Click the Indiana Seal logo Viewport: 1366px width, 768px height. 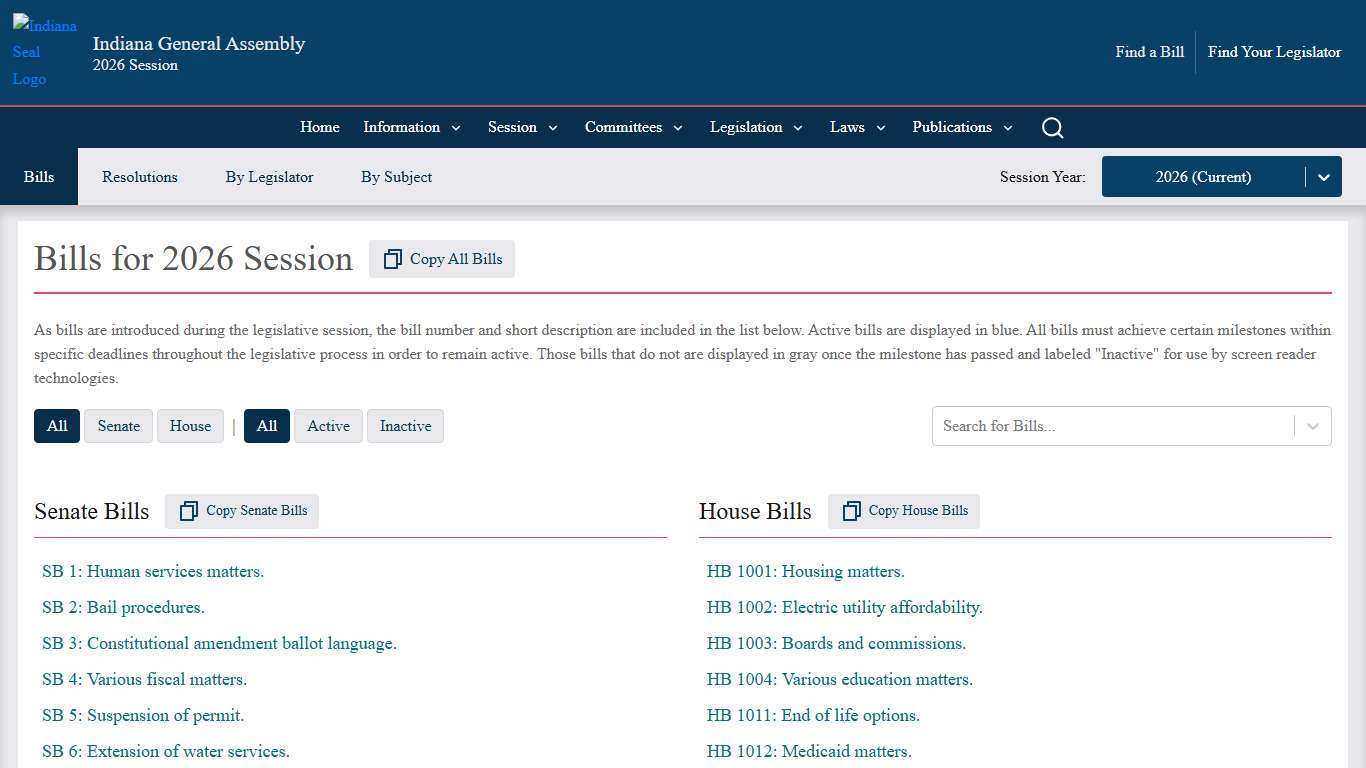tap(44, 52)
